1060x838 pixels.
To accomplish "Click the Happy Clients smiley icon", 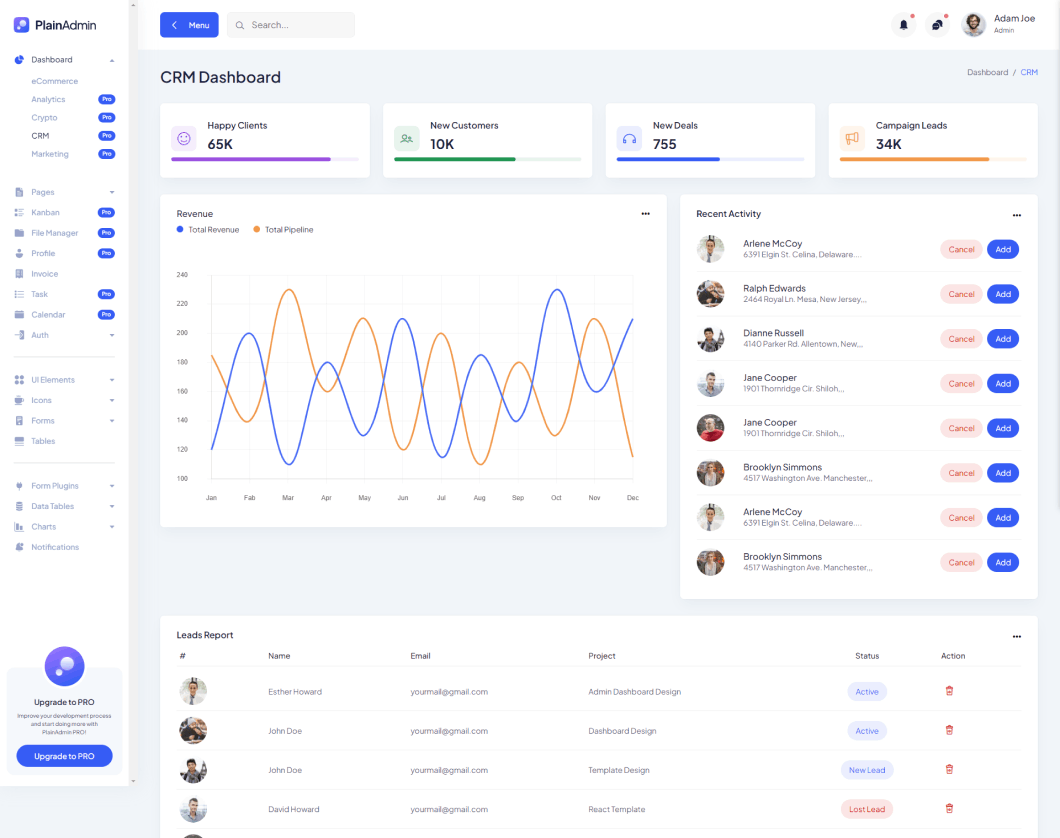I will pos(183,138).
